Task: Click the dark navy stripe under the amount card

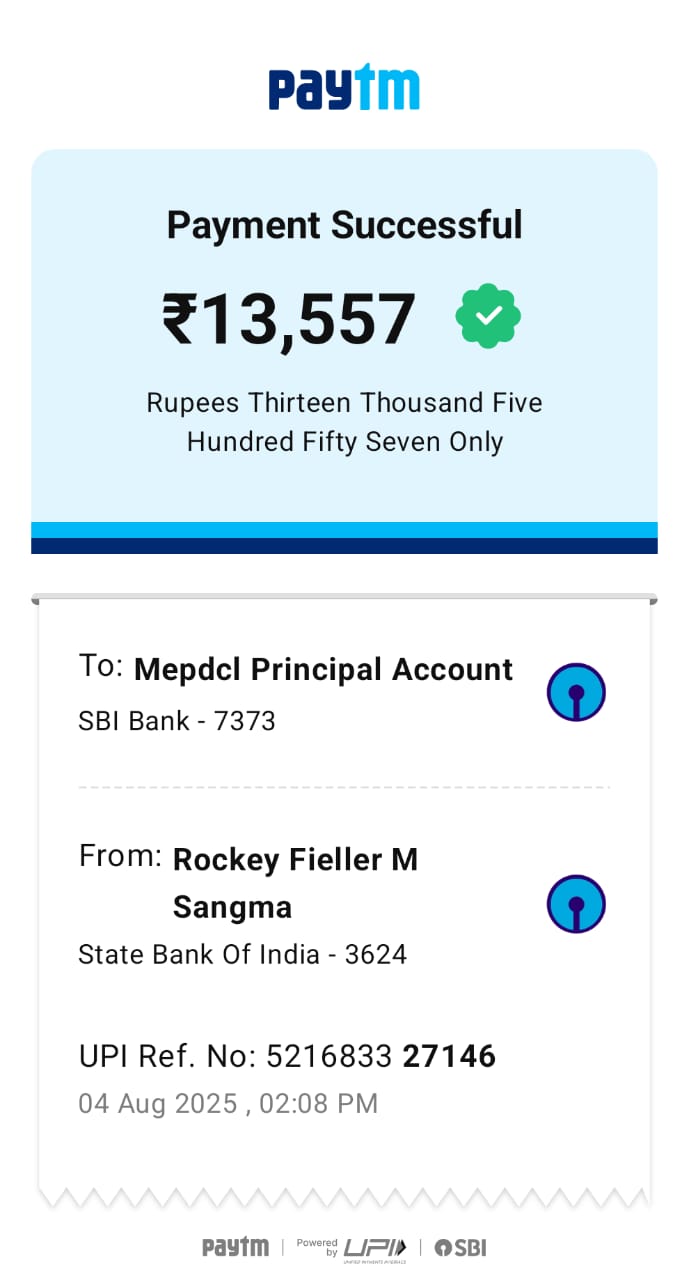Action: click(x=344, y=546)
